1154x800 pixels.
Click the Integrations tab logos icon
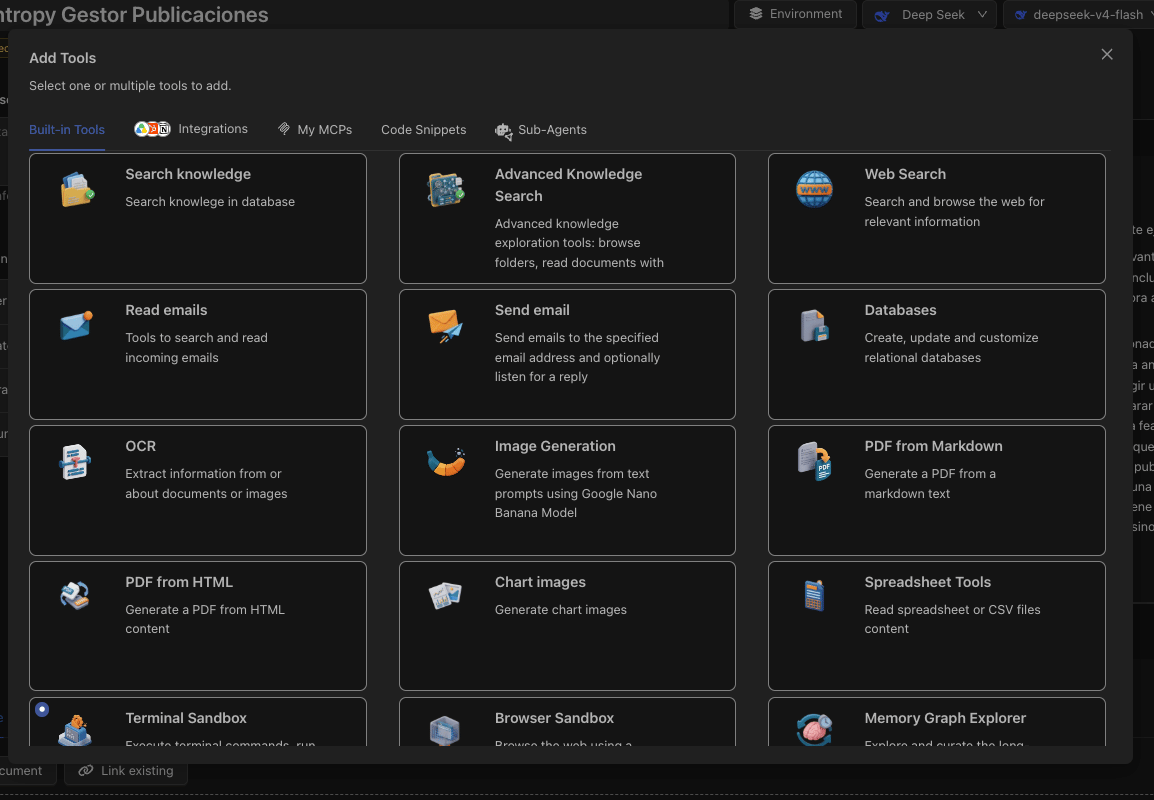click(152, 129)
